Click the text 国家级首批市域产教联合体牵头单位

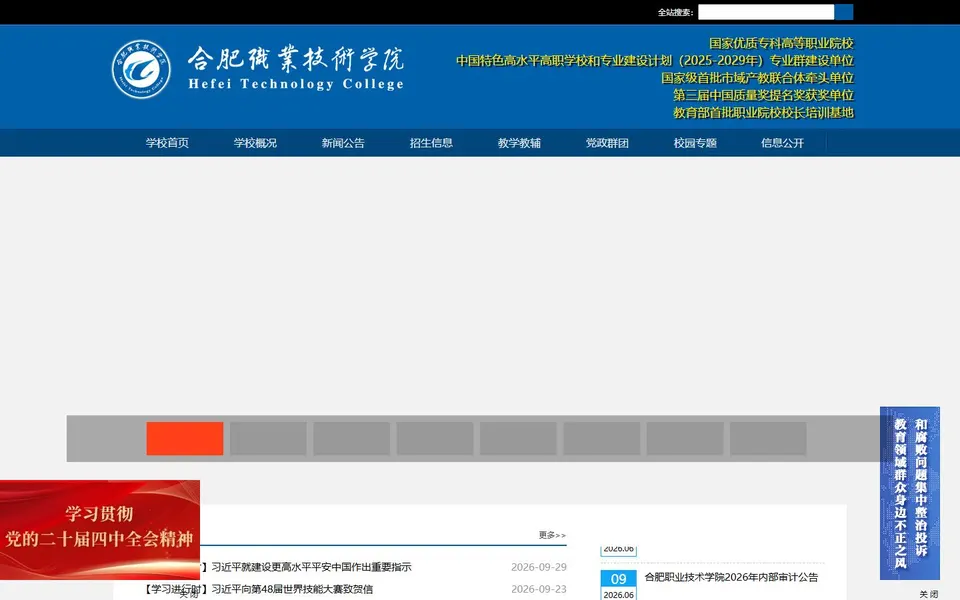pos(757,78)
